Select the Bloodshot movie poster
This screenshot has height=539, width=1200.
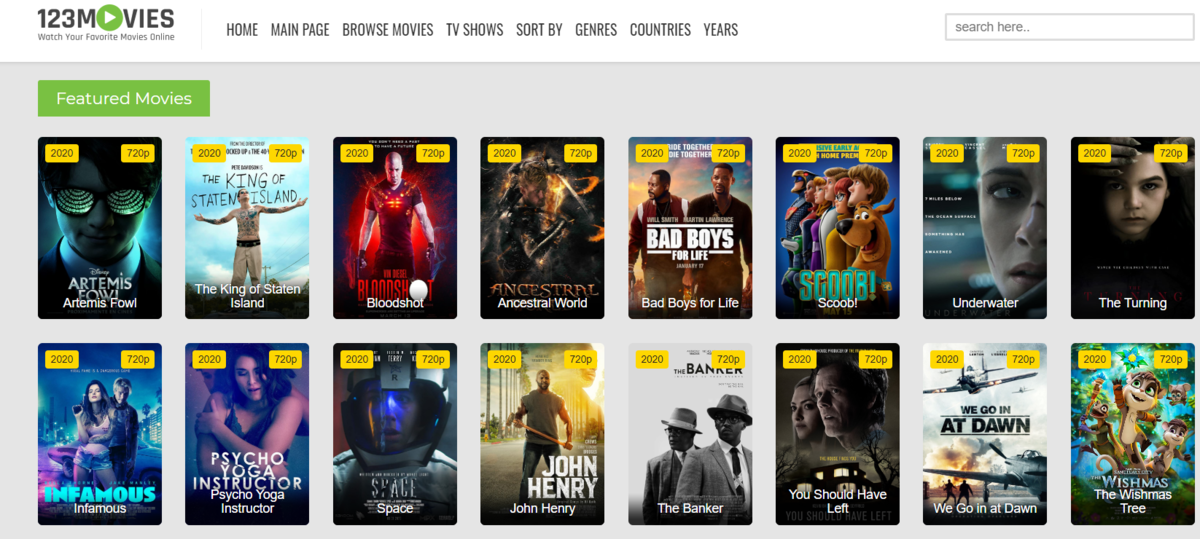tap(395, 228)
